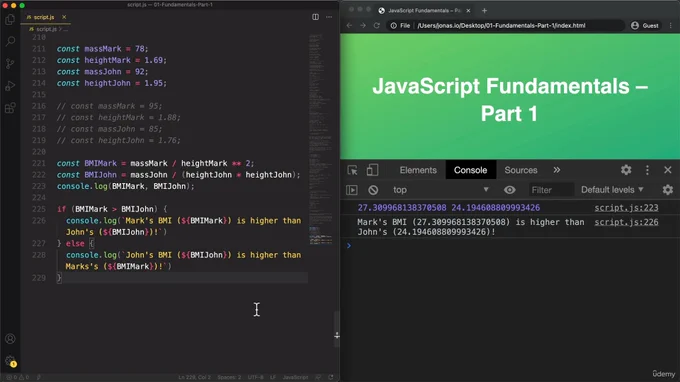Activate the DevTools inspect element picker
680x382 pixels.
[x=353, y=170]
